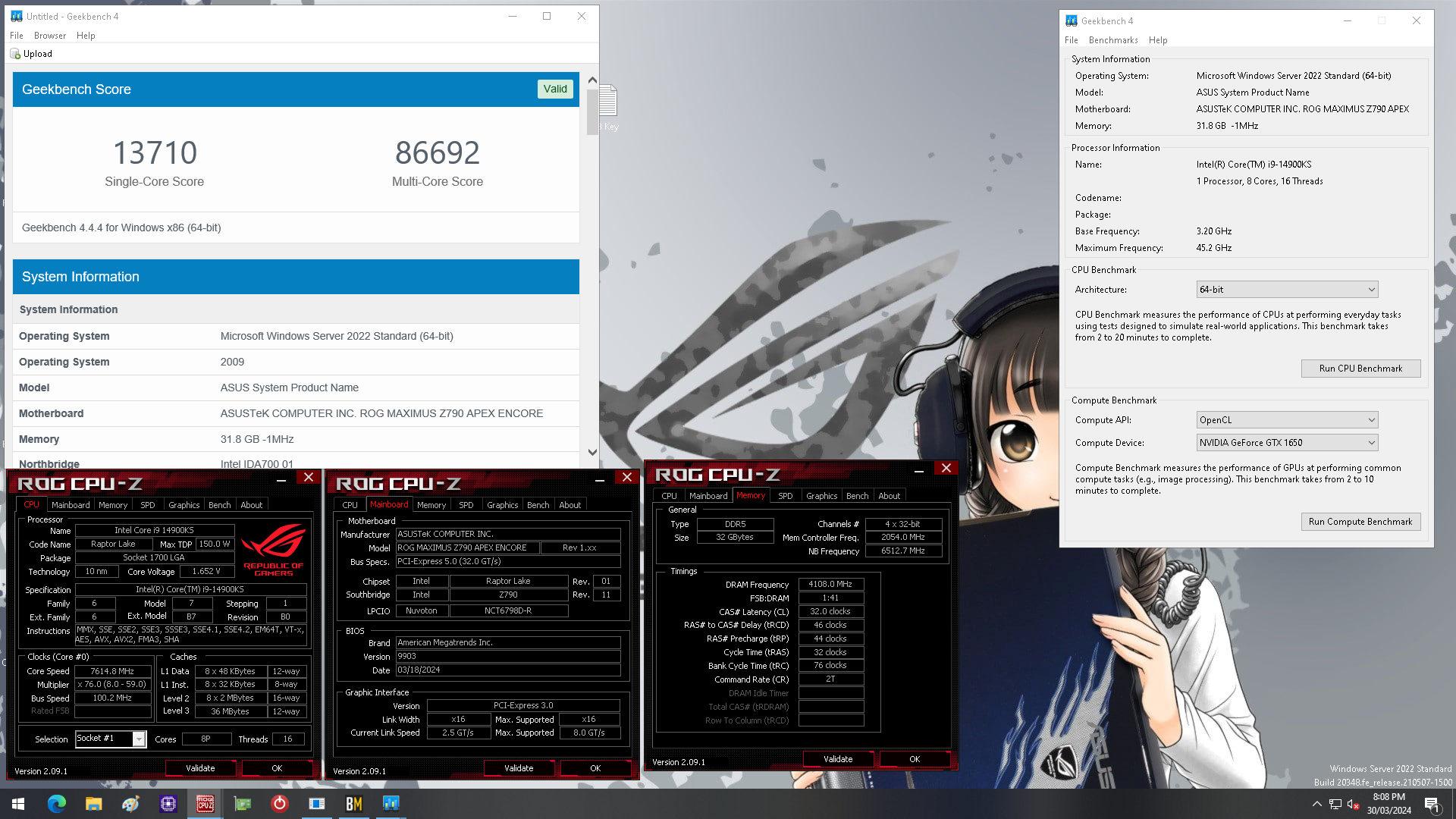Open the green graphics card app on taskbar

(x=243, y=804)
